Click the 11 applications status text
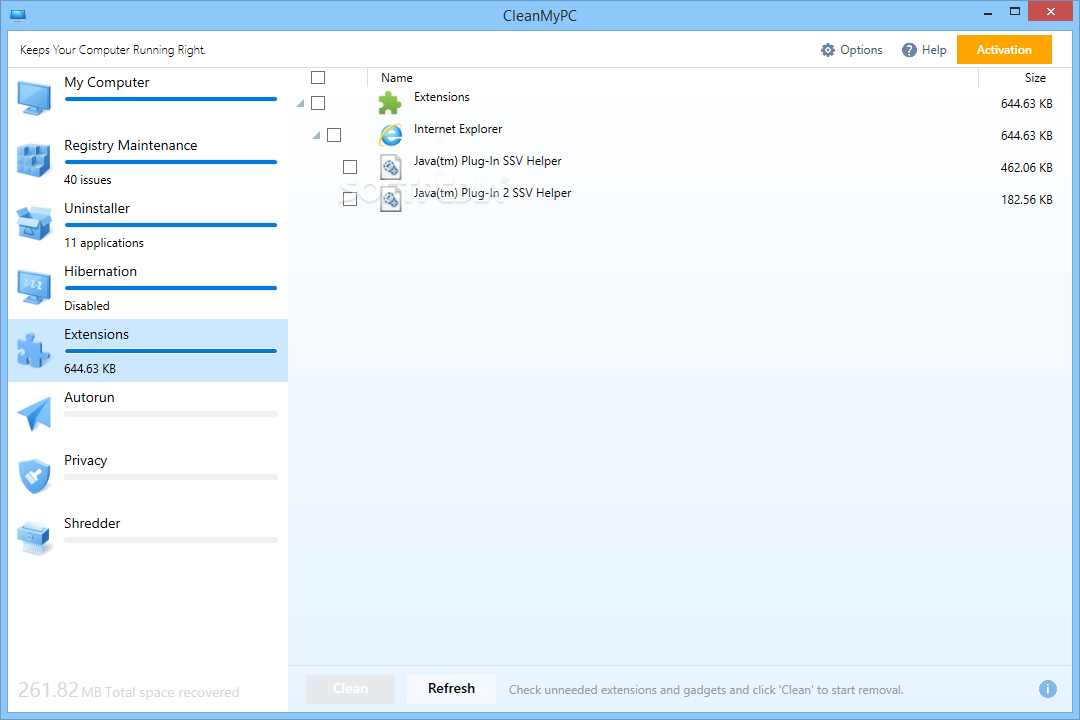Image resolution: width=1080 pixels, height=720 pixels. point(104,243)
